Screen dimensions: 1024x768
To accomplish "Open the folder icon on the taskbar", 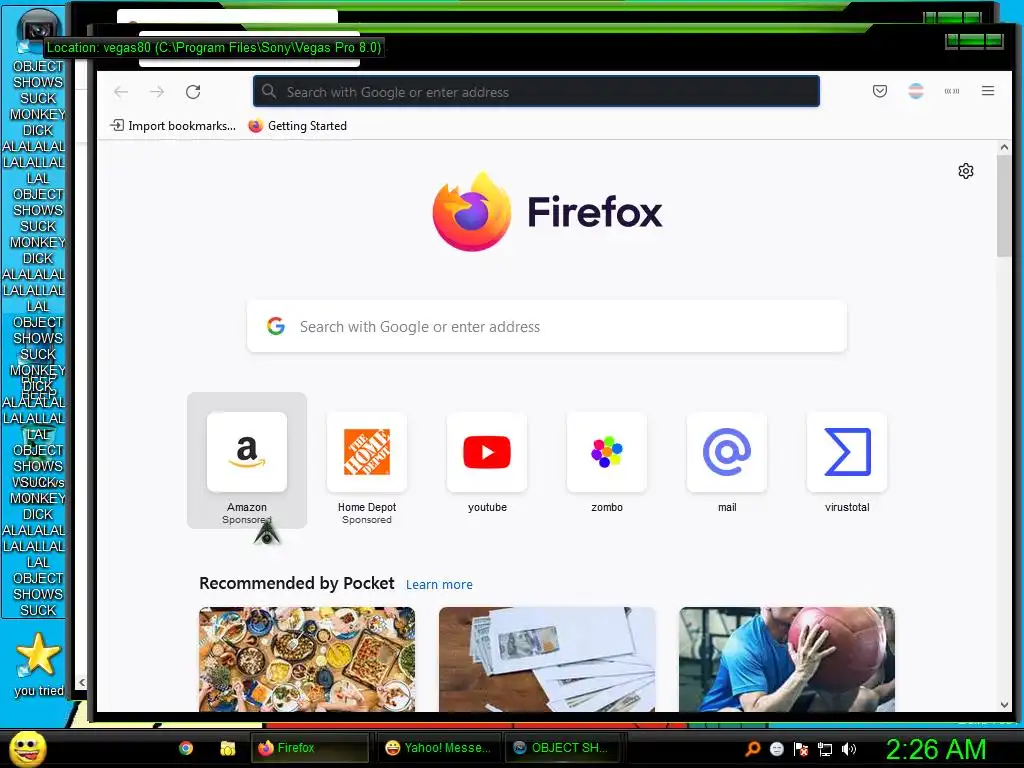I will (x=227, y=748).
